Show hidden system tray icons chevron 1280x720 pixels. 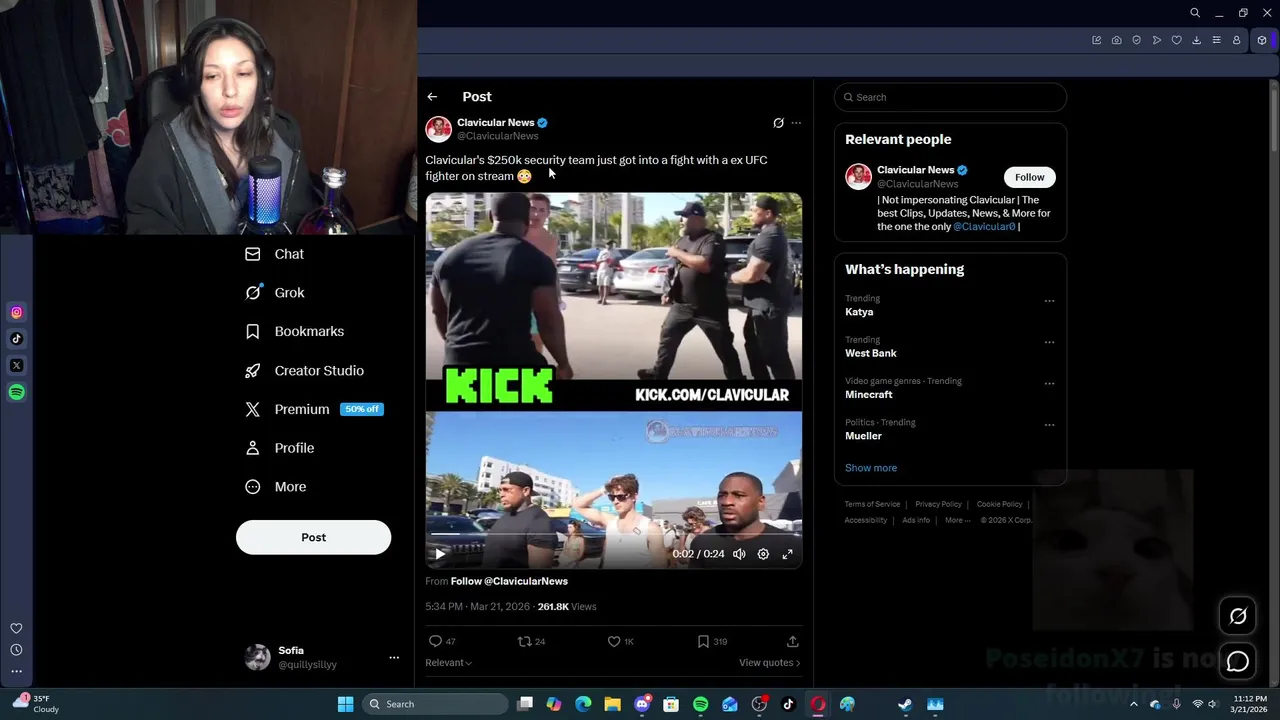[x=1133, y=704]
